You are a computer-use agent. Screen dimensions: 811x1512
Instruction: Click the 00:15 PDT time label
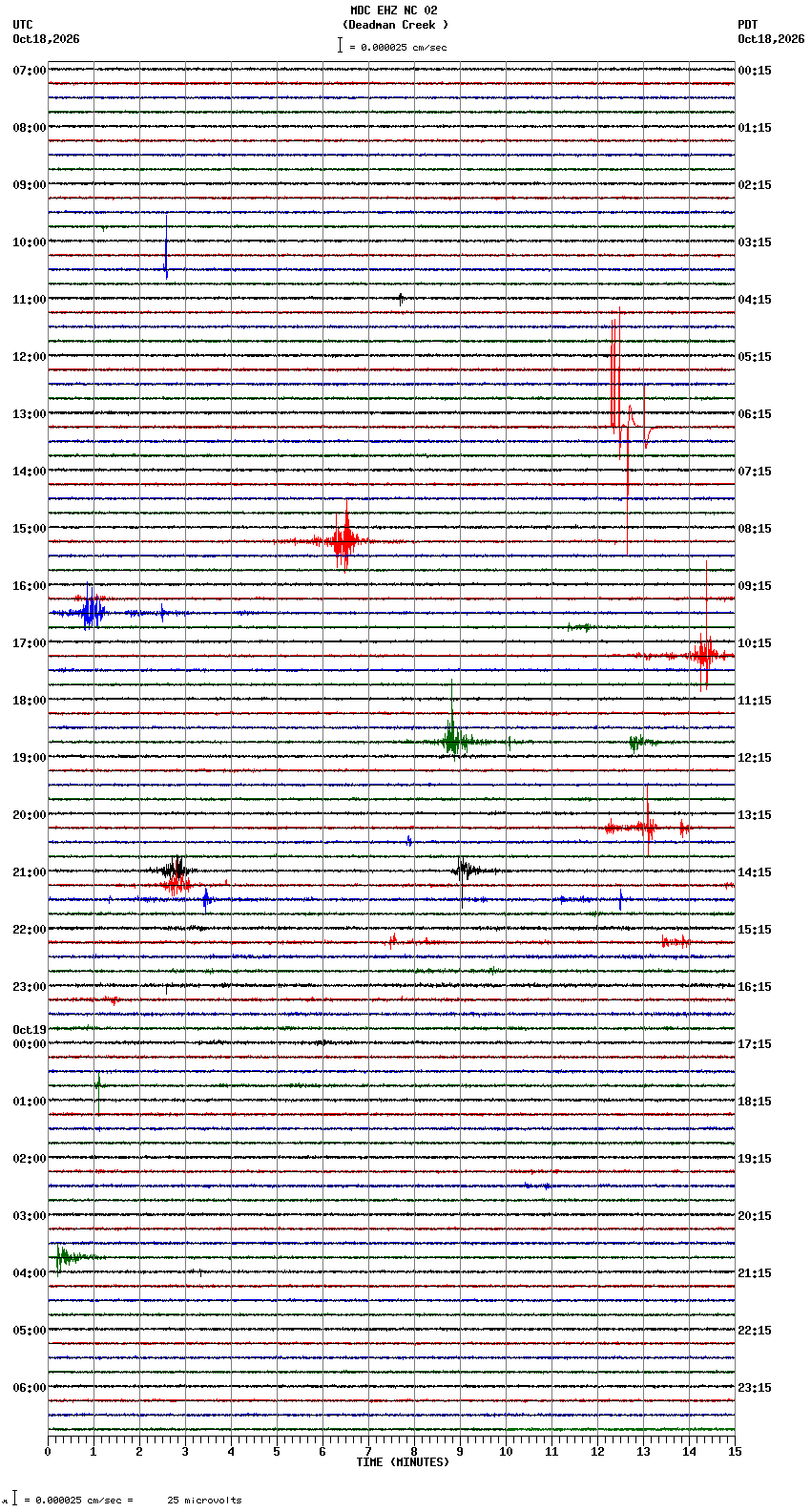pos(755,71)
